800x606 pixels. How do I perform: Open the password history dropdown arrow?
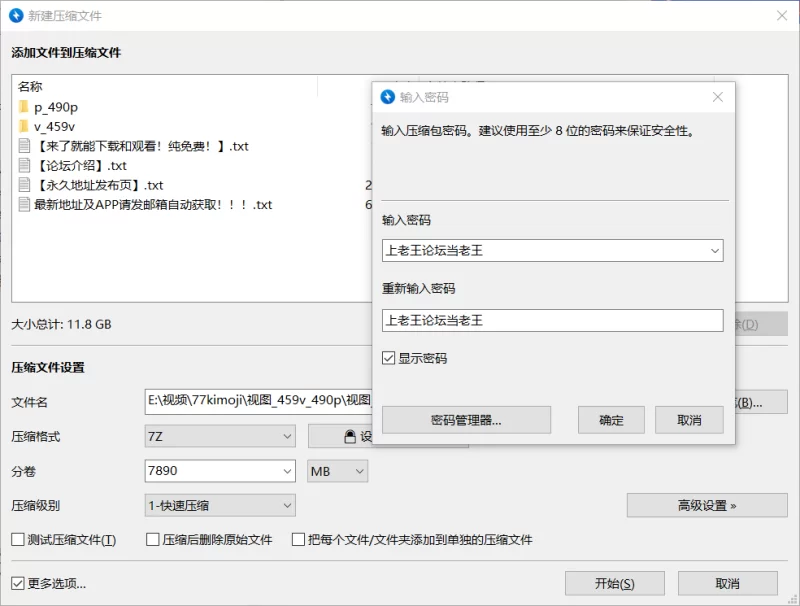tap(715, 250)
